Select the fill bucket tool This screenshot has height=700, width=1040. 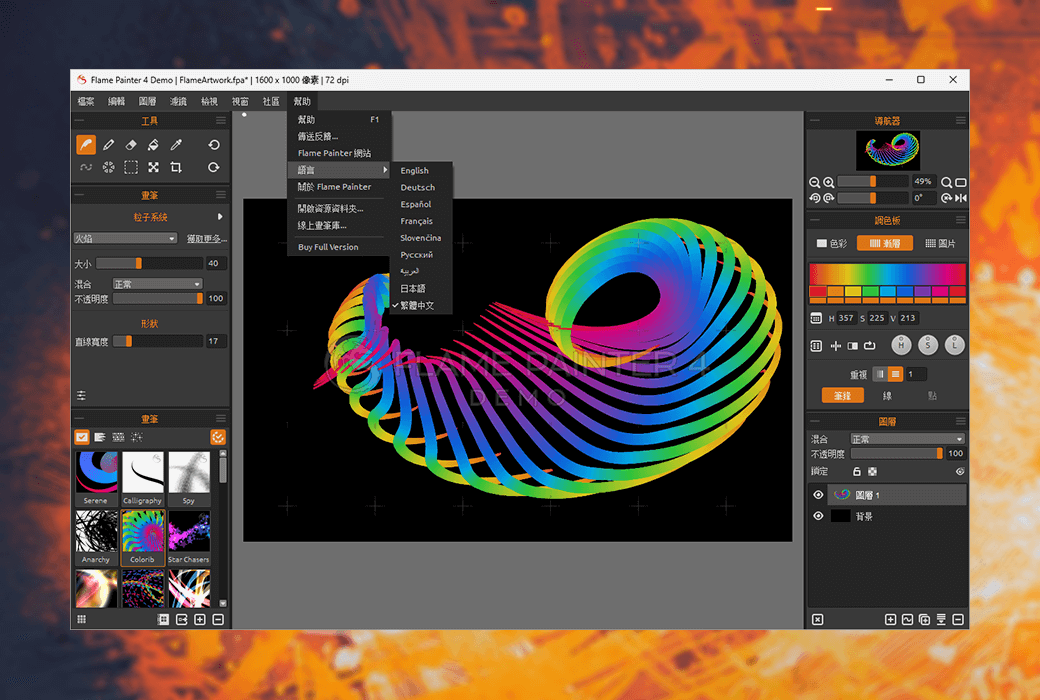(x=153, y=145)
